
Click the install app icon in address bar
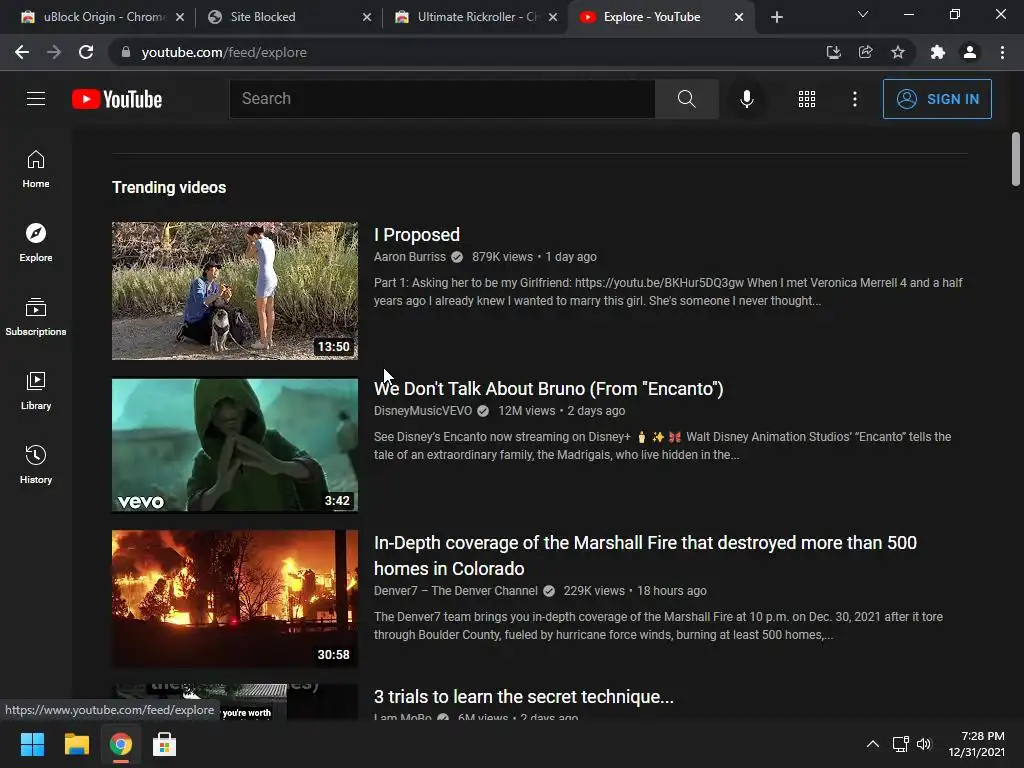833,52
